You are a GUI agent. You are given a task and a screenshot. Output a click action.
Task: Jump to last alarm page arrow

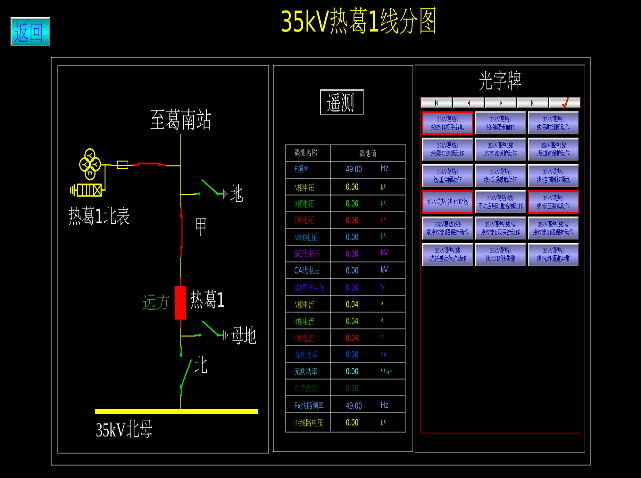(532, 103)
